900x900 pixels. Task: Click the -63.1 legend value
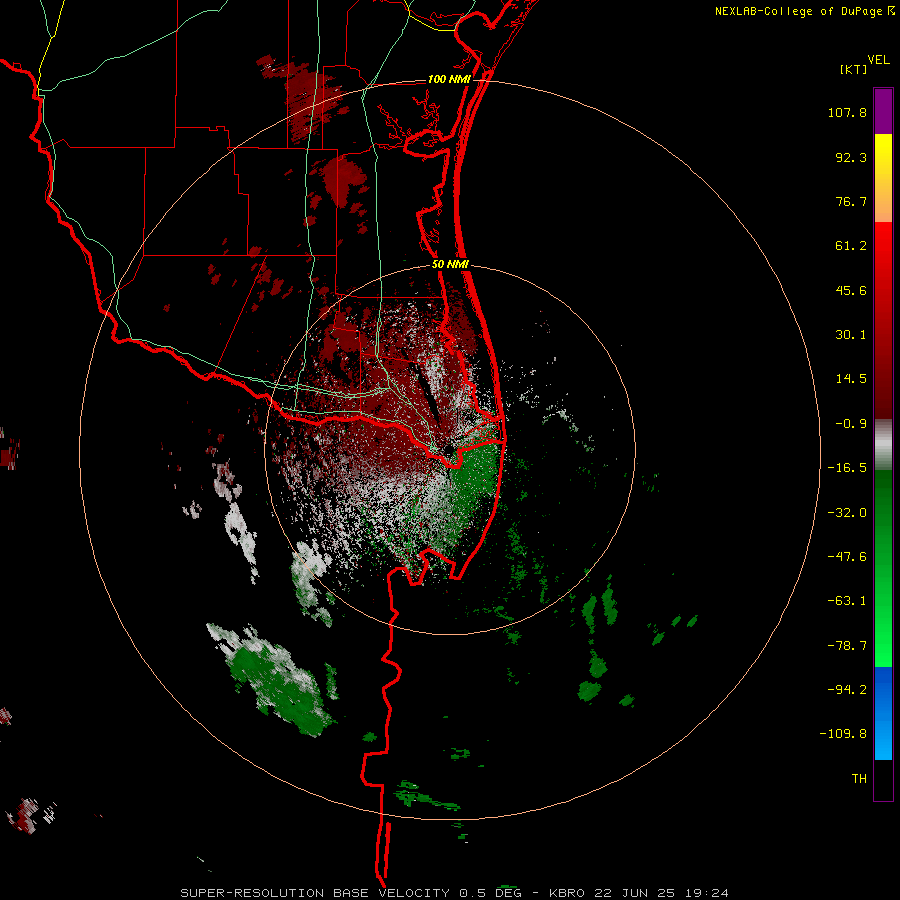tap(847, 601)
